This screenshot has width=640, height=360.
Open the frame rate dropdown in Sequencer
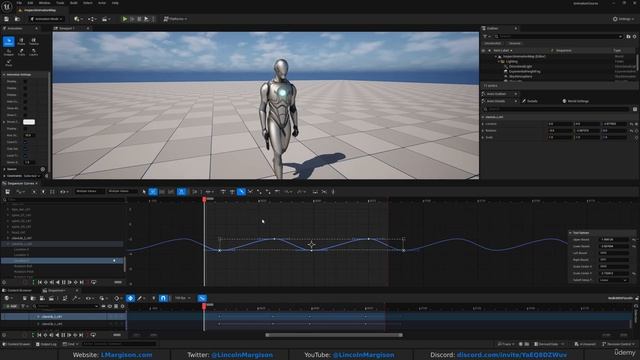182,298
